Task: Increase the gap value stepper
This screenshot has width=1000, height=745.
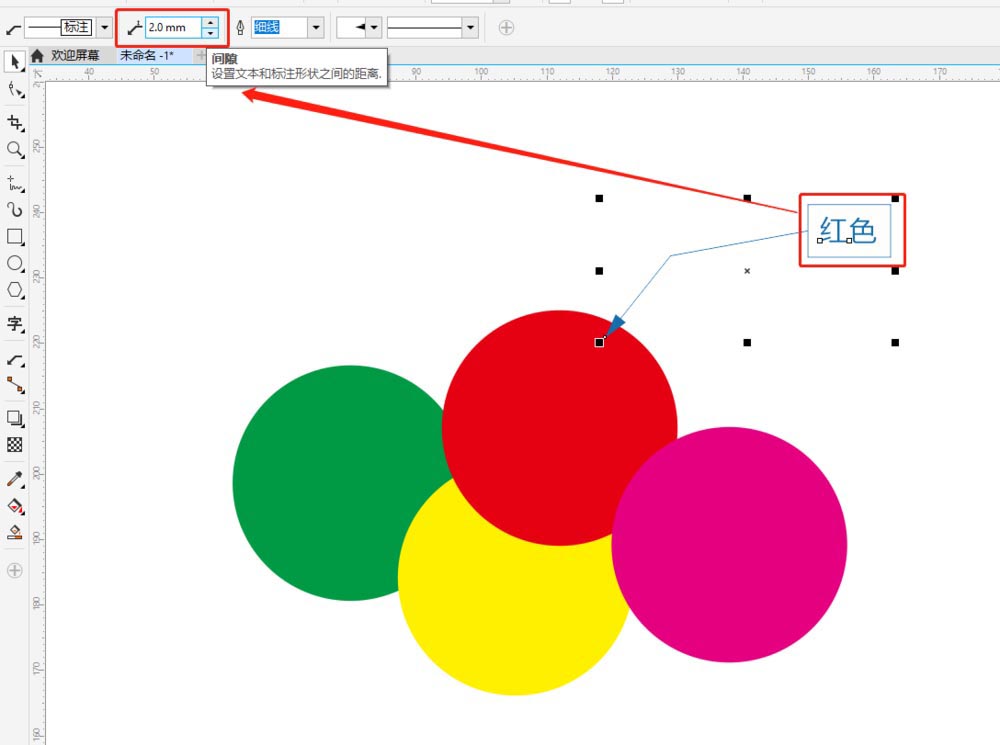Action: (x=210, y=22)
